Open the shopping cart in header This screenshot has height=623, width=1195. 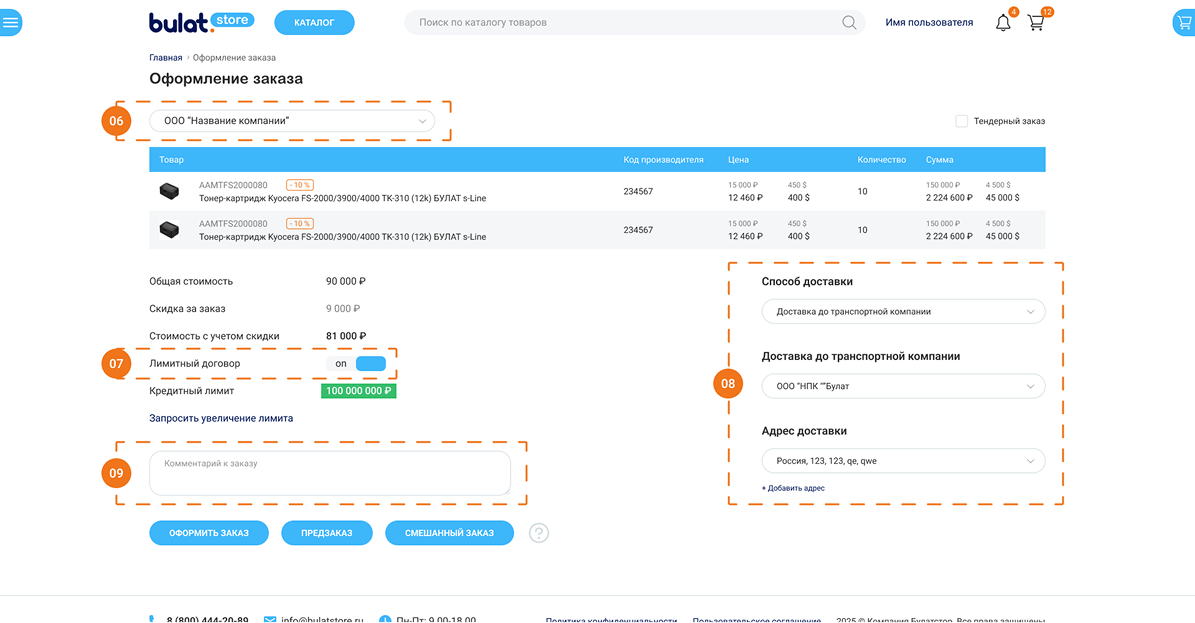(1036, 23)
